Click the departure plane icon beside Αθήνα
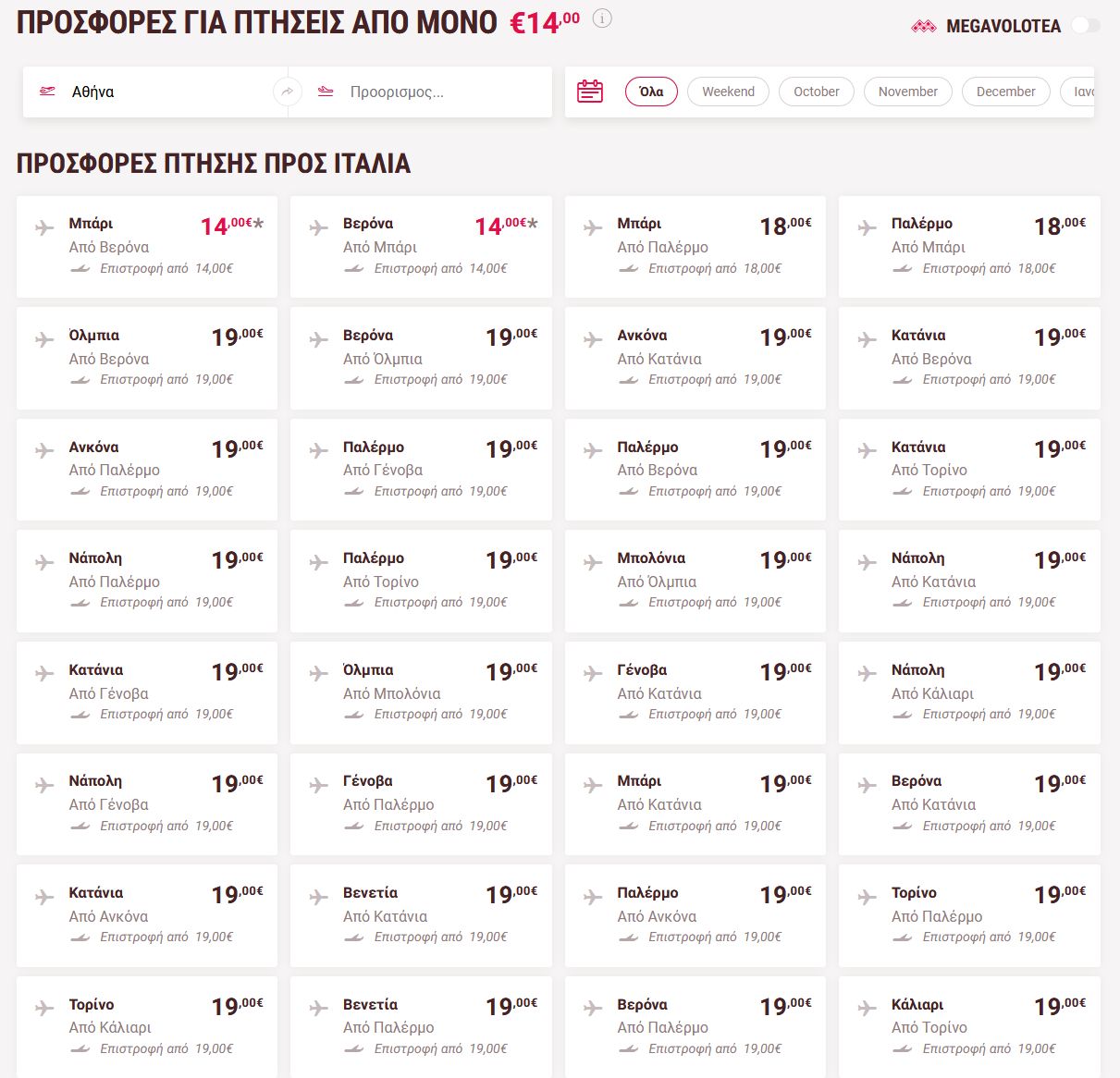Image resolution: width=1120 pixels, height=1078 pixels. click(x=47, y=92)
